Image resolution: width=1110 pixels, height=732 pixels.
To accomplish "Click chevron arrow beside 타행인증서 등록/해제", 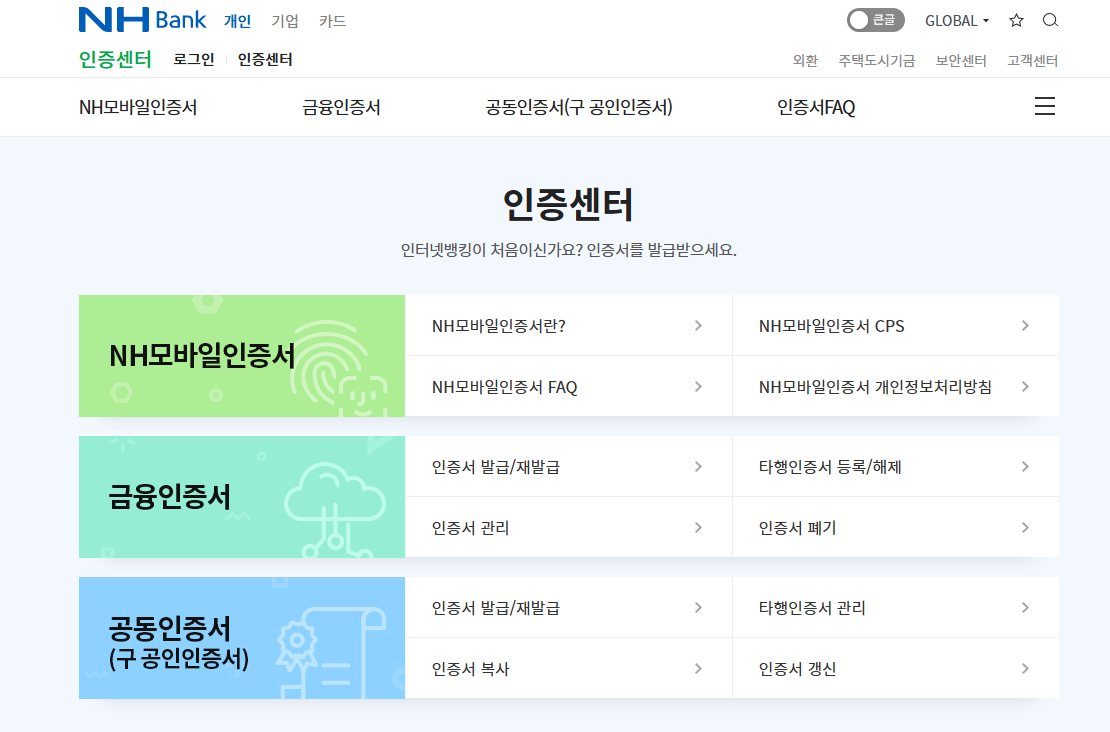I will point(1025,467).
